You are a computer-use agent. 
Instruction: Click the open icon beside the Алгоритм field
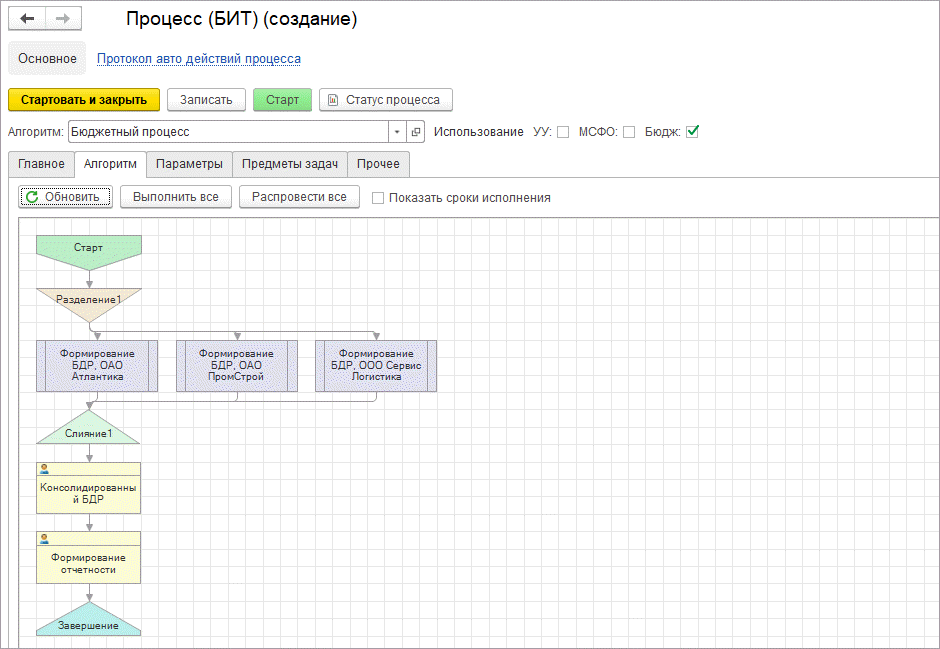click(x=416, y=132)
